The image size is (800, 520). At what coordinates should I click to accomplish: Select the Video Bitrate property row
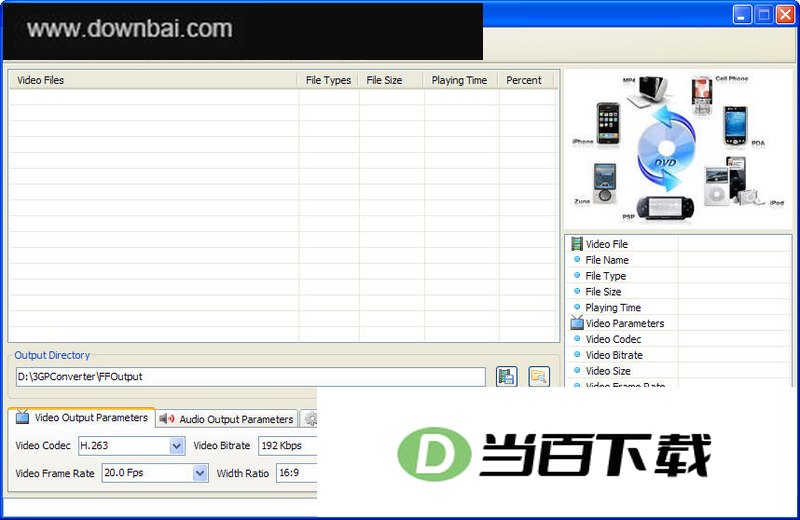[679, 355]
